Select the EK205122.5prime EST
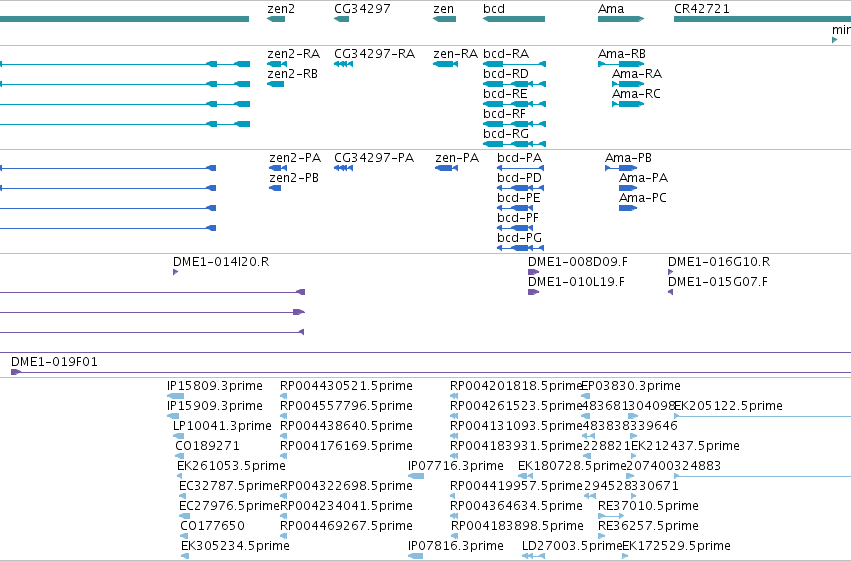 point(763,416)
